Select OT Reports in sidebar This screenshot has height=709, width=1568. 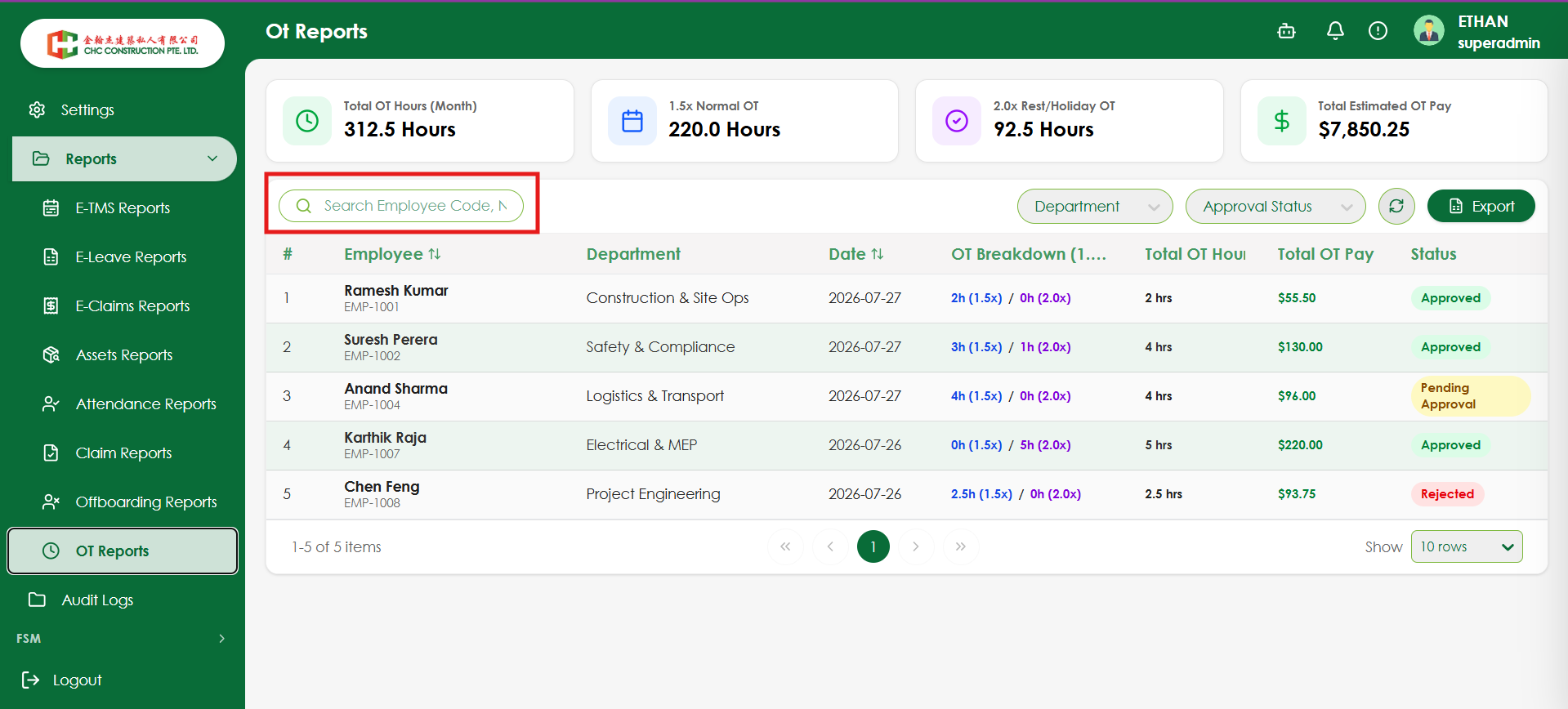pyautogui.click(x=123, y=551)
